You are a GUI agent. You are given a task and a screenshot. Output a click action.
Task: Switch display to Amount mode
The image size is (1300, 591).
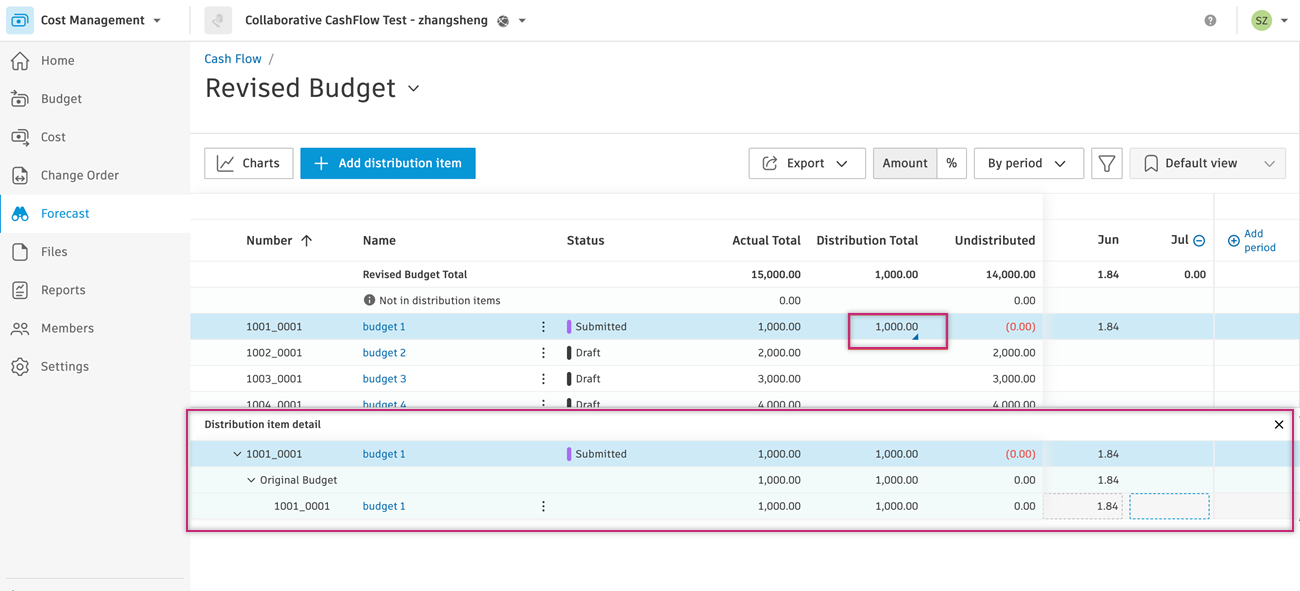tap(905, 163)
